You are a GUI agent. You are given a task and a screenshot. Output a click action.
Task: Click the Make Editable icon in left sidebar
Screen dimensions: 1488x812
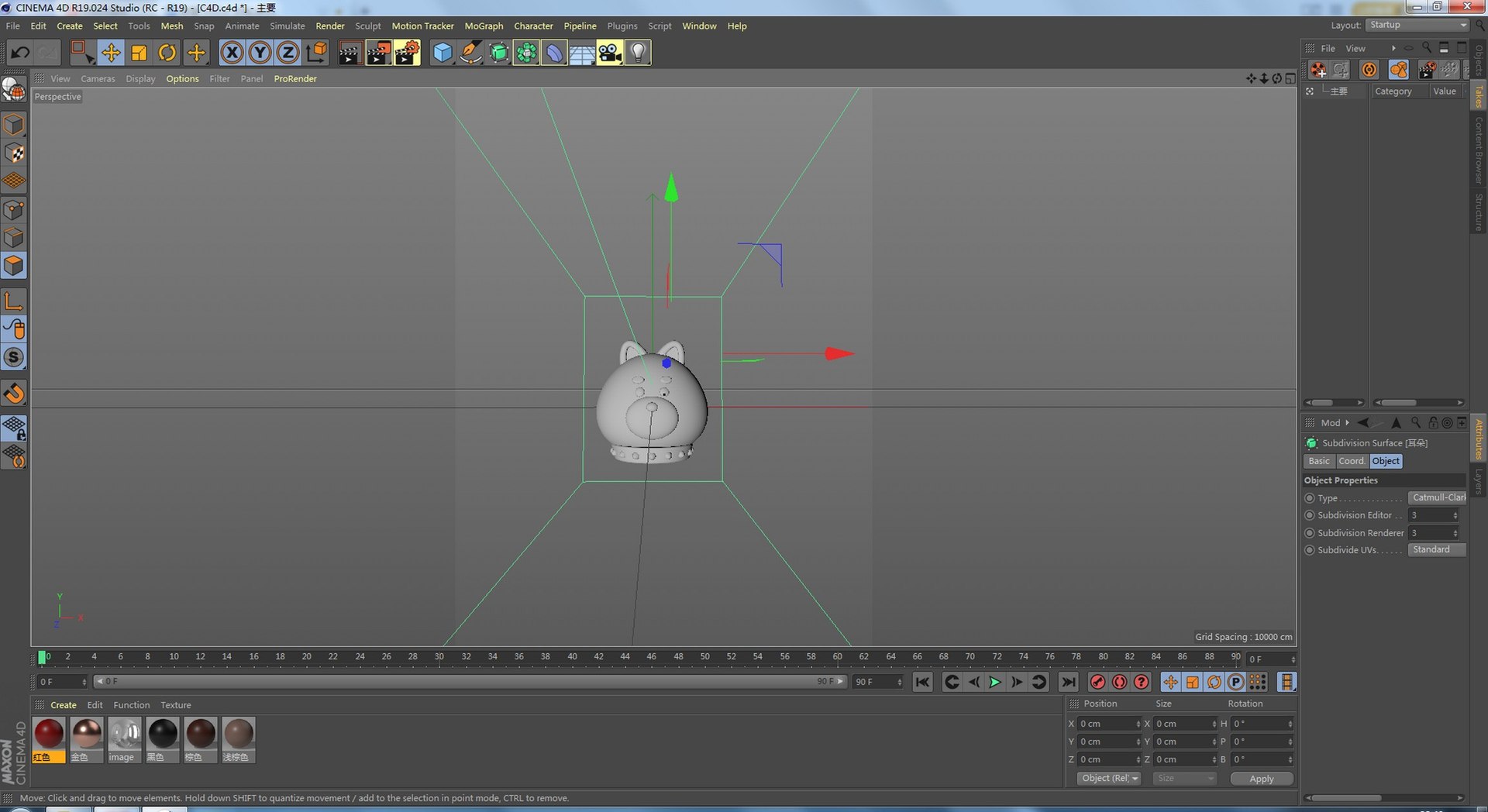(x=14, y=90)
